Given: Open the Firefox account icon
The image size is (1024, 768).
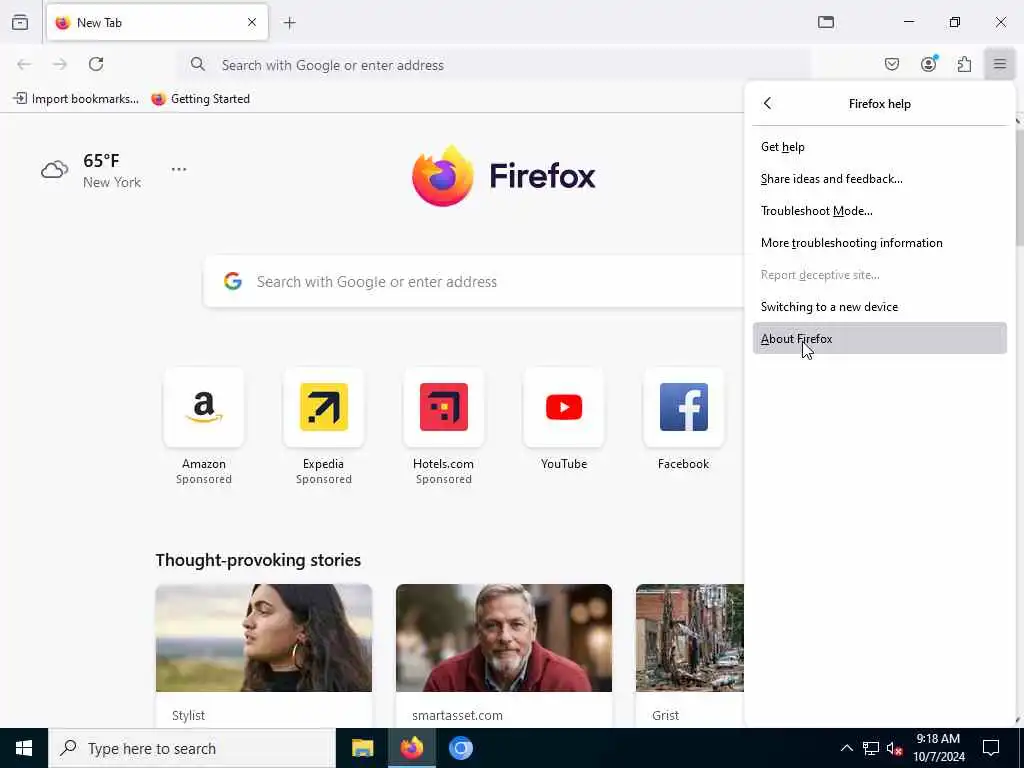Looking at the screenshot, I should [928, 64].
